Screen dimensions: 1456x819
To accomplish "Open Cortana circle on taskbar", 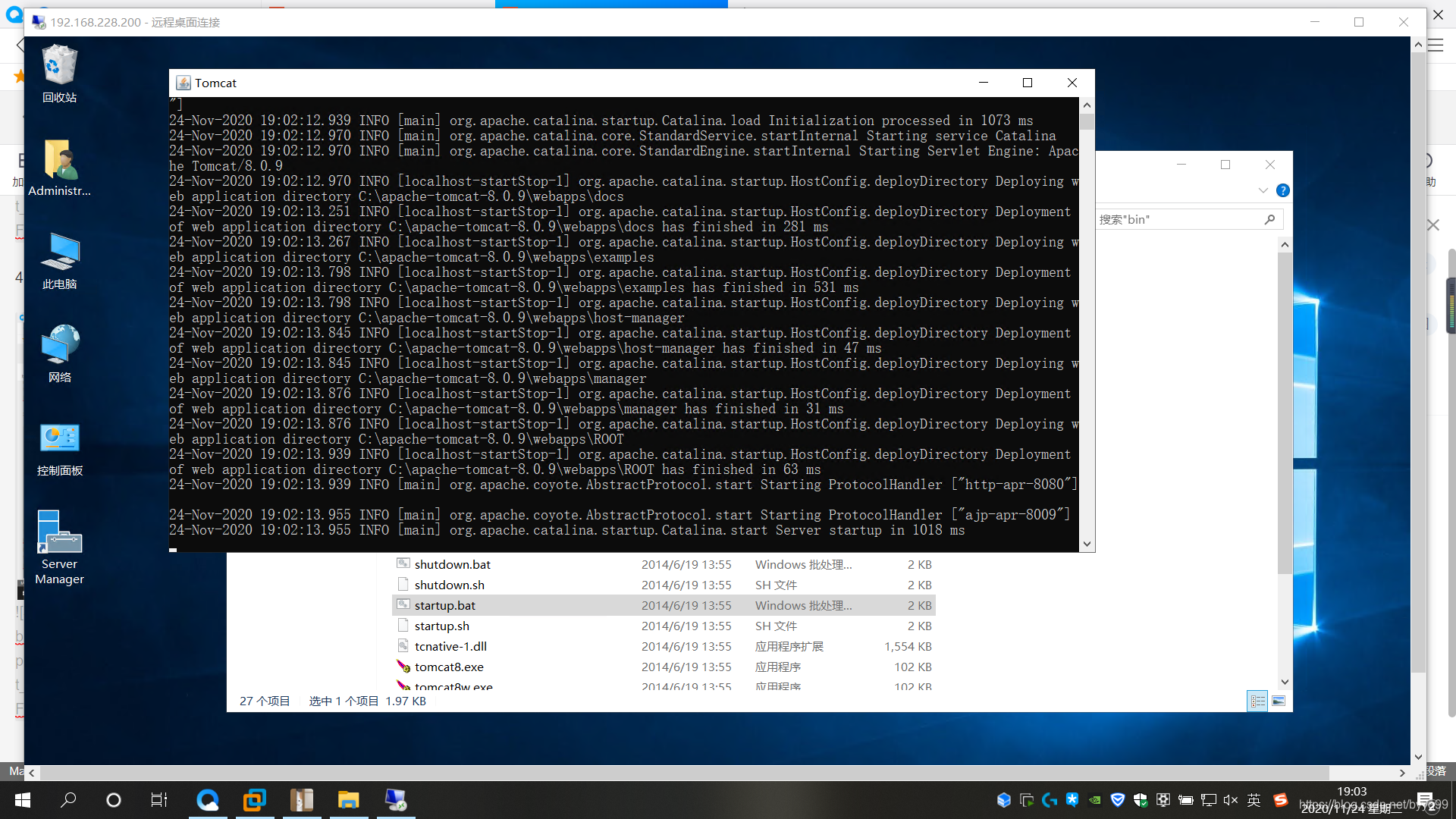I will point(114,800).
